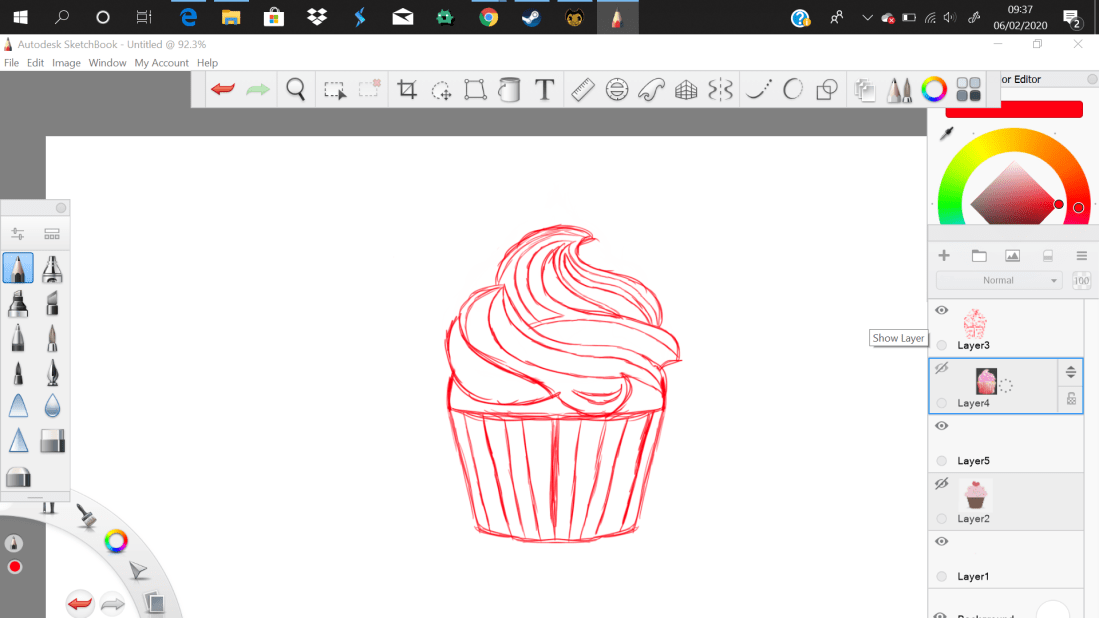Toggle visibility of Layer5
Screen dimensions: 1099x618
(x=941, y=426)
